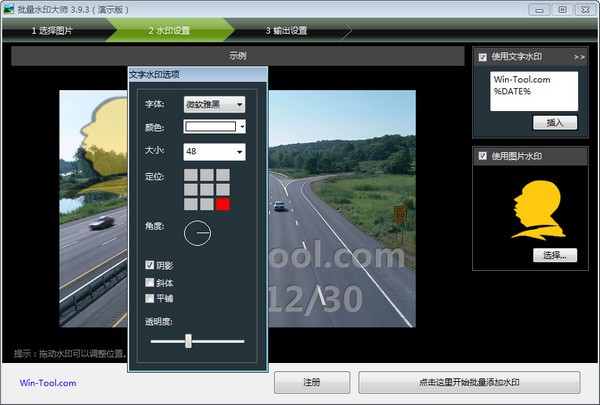This screenshot has height=405, width=600.
Task: Expand text watermark options with >> arrow
Action: (579, 57)
